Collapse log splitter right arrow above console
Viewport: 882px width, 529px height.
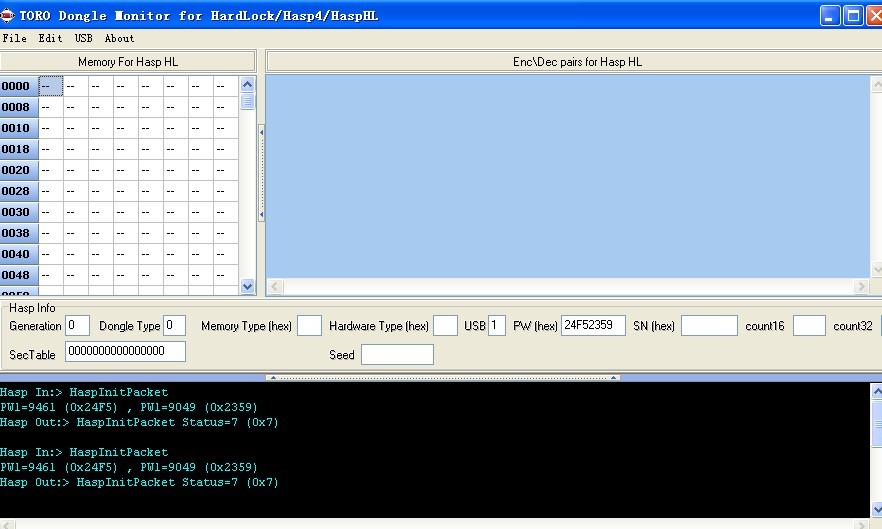[613, 378]
